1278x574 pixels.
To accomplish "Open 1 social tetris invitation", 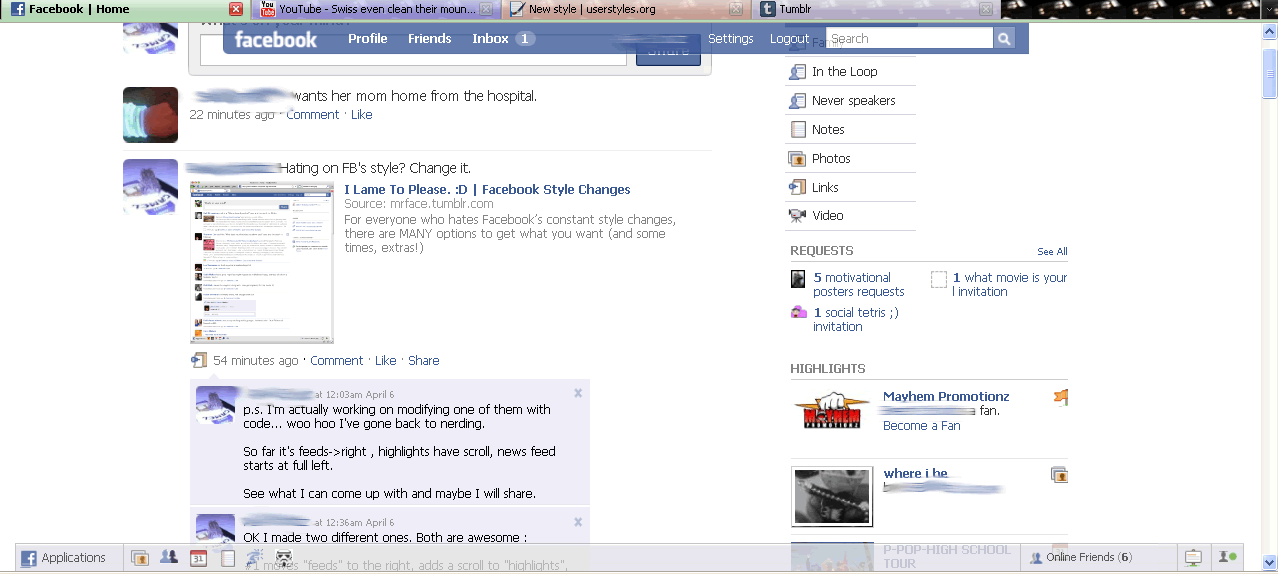I will pyautogui.click(x=855, y=320).
